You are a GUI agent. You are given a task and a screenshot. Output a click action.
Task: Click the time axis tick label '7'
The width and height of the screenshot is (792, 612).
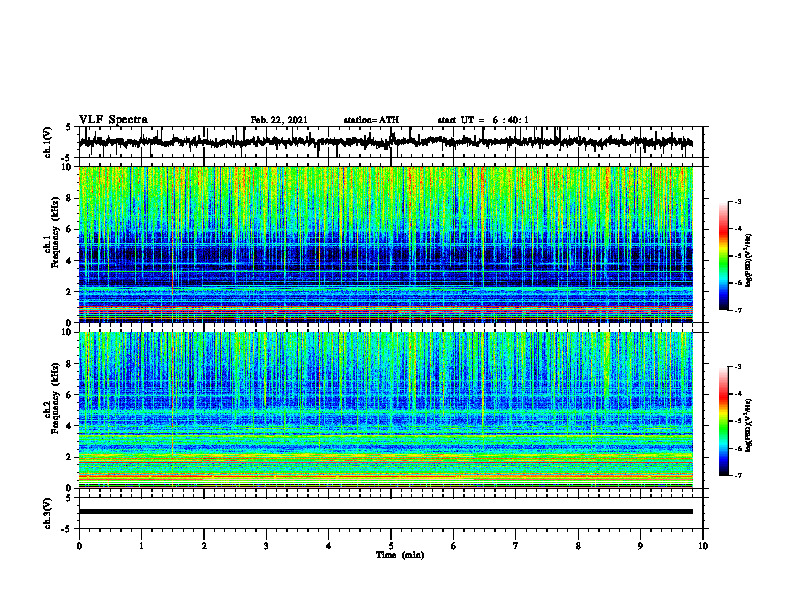click(516, 546)
